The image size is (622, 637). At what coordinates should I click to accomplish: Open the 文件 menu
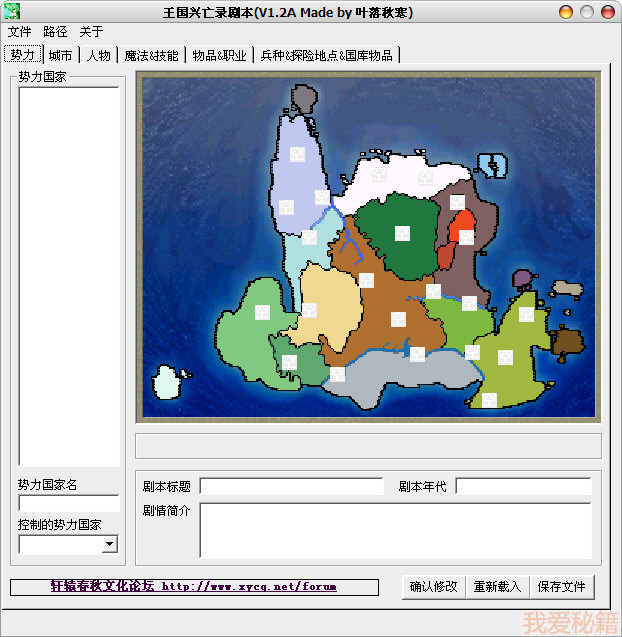coord(20,32)
